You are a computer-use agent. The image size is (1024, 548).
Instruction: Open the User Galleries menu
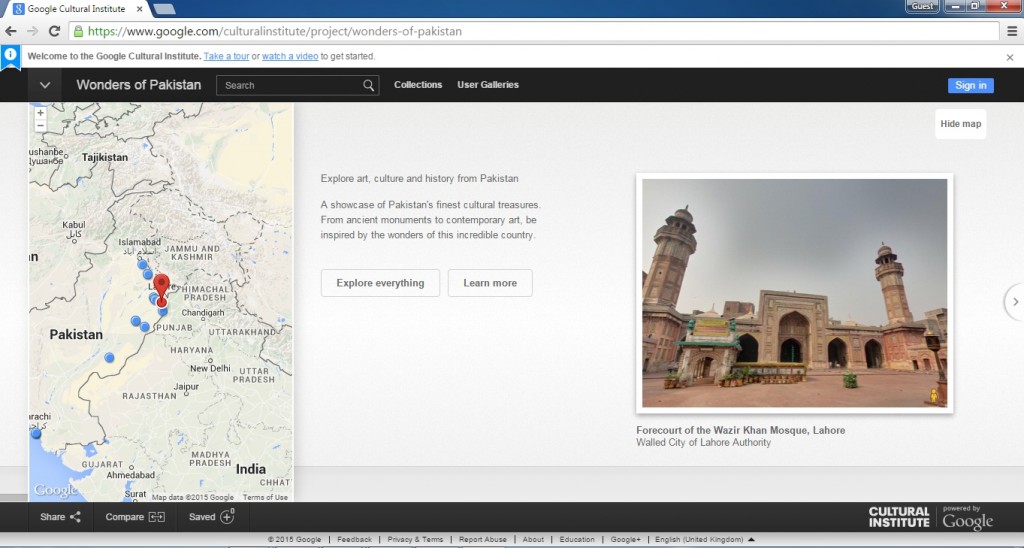(x=488, y=85)
